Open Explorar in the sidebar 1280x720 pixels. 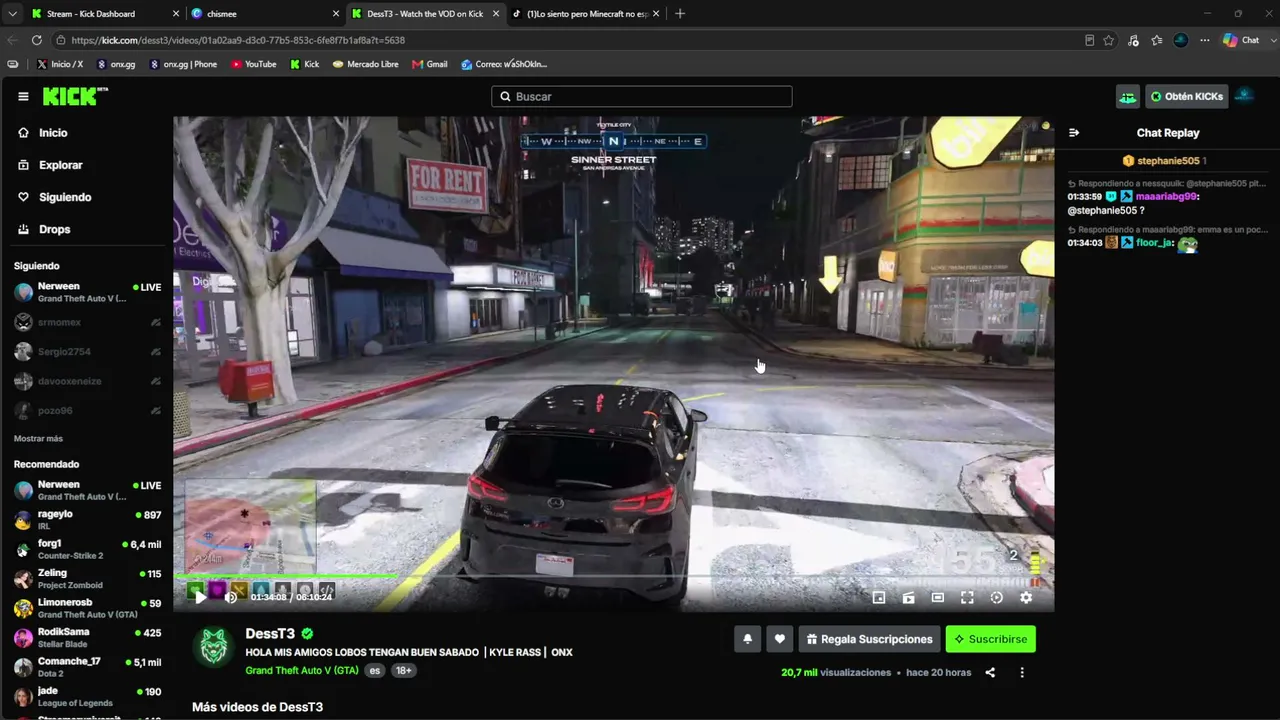(60, 165)
